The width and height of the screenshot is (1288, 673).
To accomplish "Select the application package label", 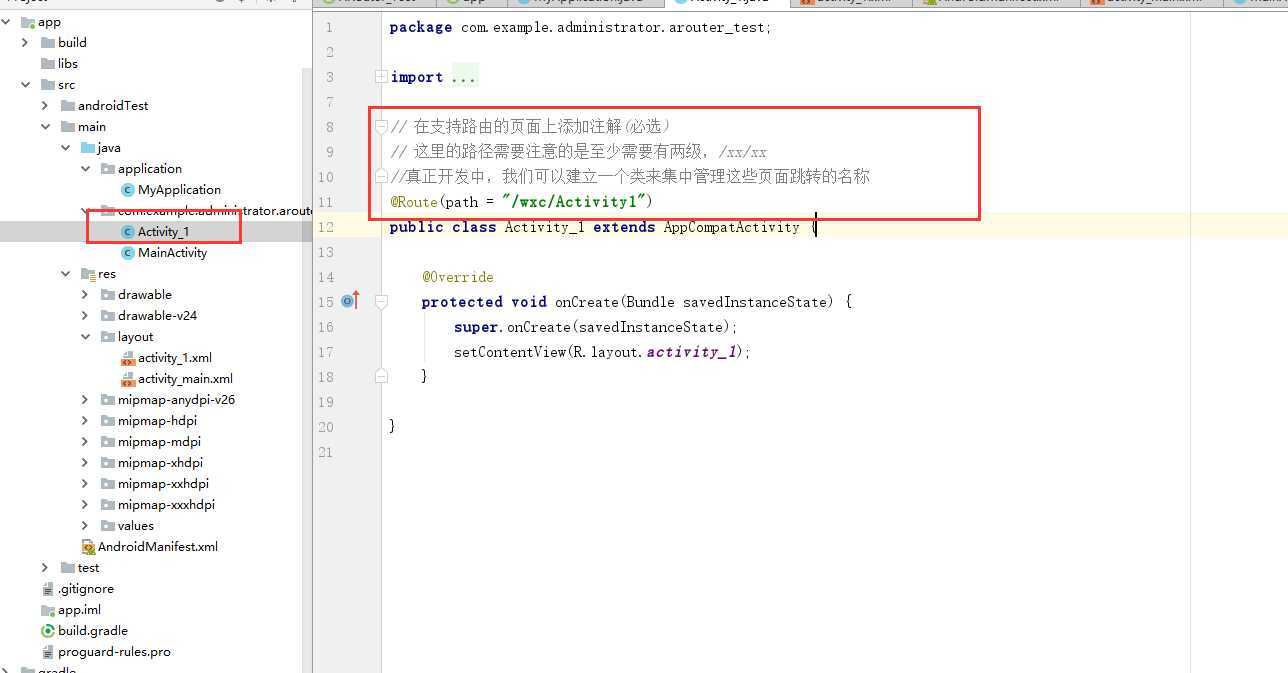I will click(x=150, y=169).
